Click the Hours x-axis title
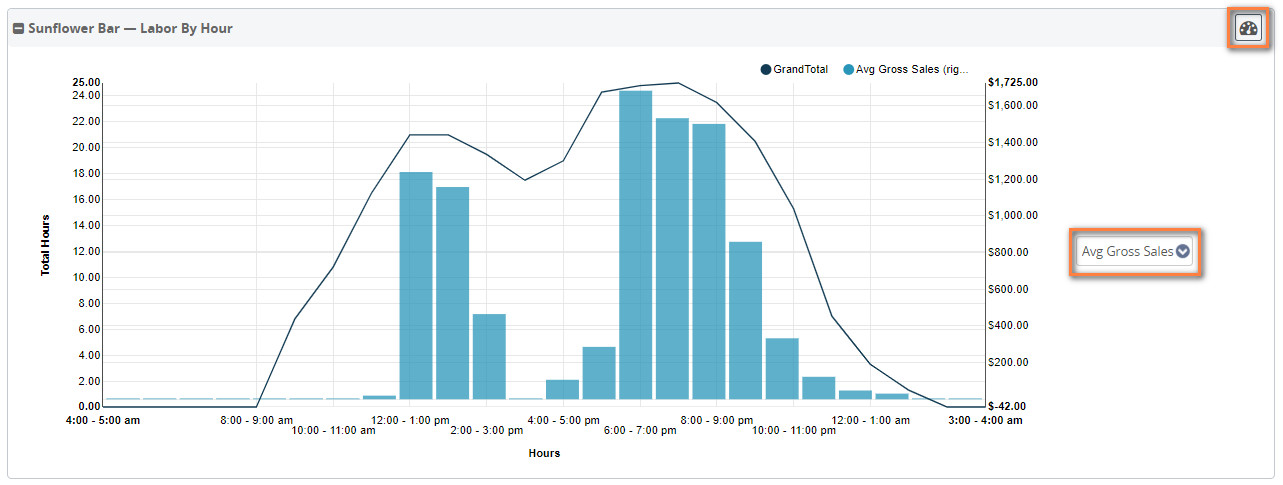This screenshot has height=485, width=1283. (544, 454)
